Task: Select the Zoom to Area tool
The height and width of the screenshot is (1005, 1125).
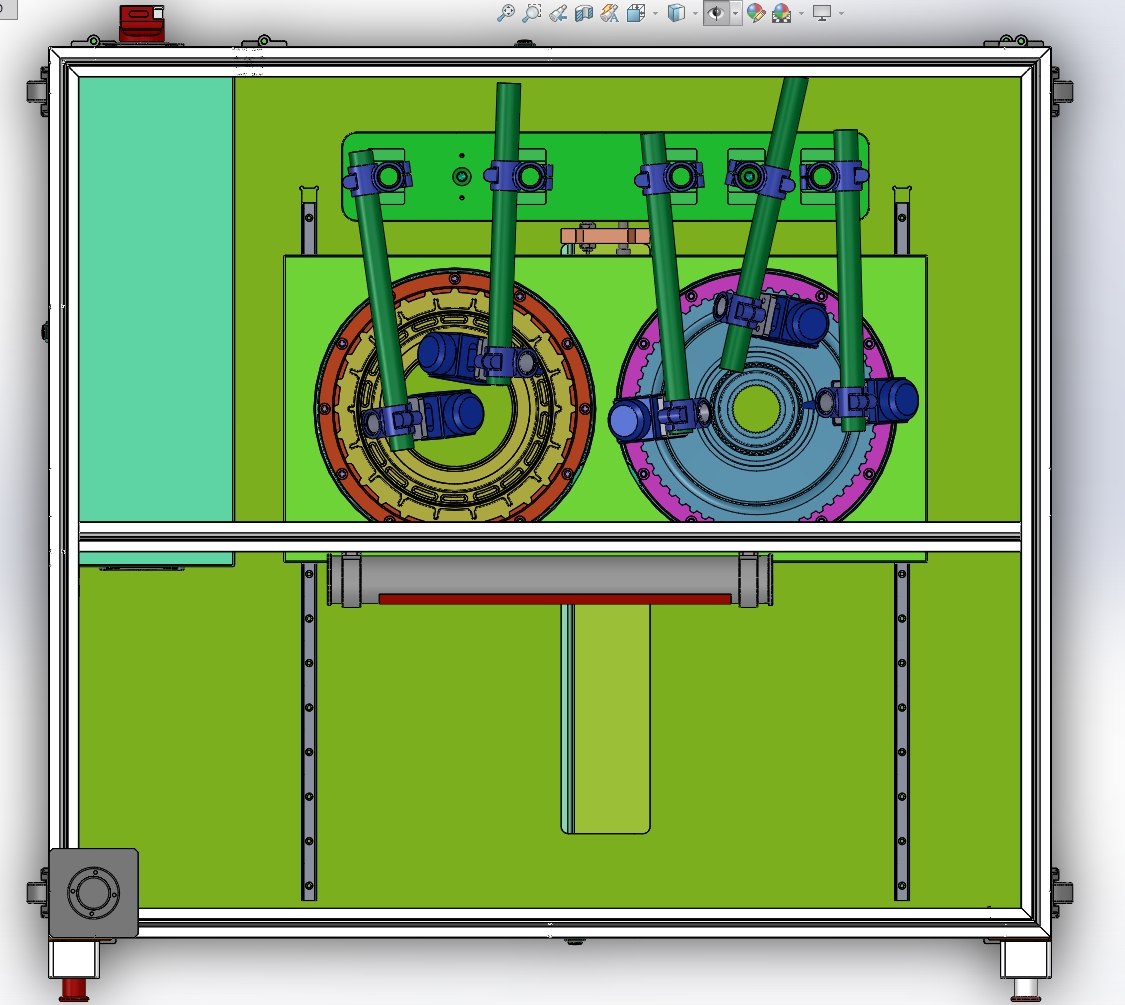Action: coord(532,13)
